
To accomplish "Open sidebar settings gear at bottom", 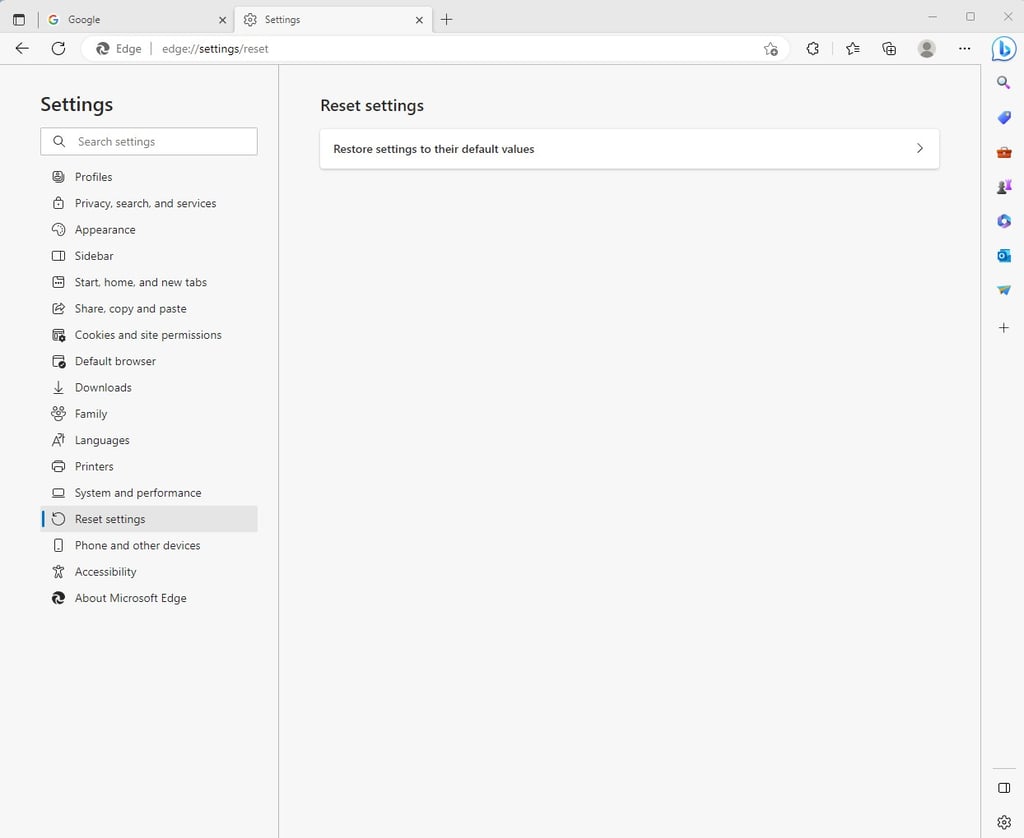I will pyautogui.click(x=1004, y=822).
